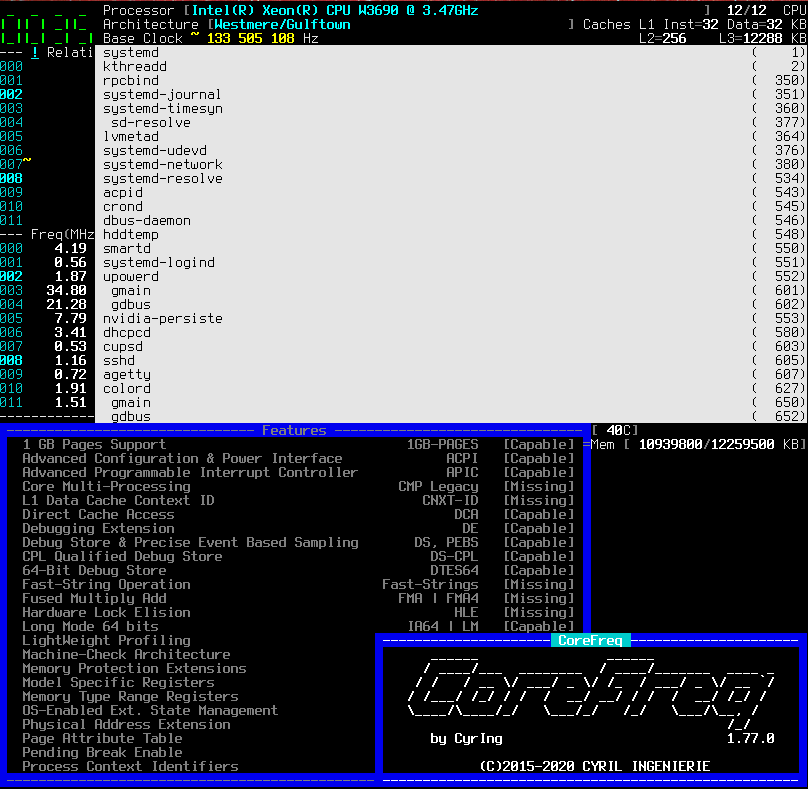Select the sd-resolve thread row
The height and width of the screenshot is (789, 808).
[451, 123]
